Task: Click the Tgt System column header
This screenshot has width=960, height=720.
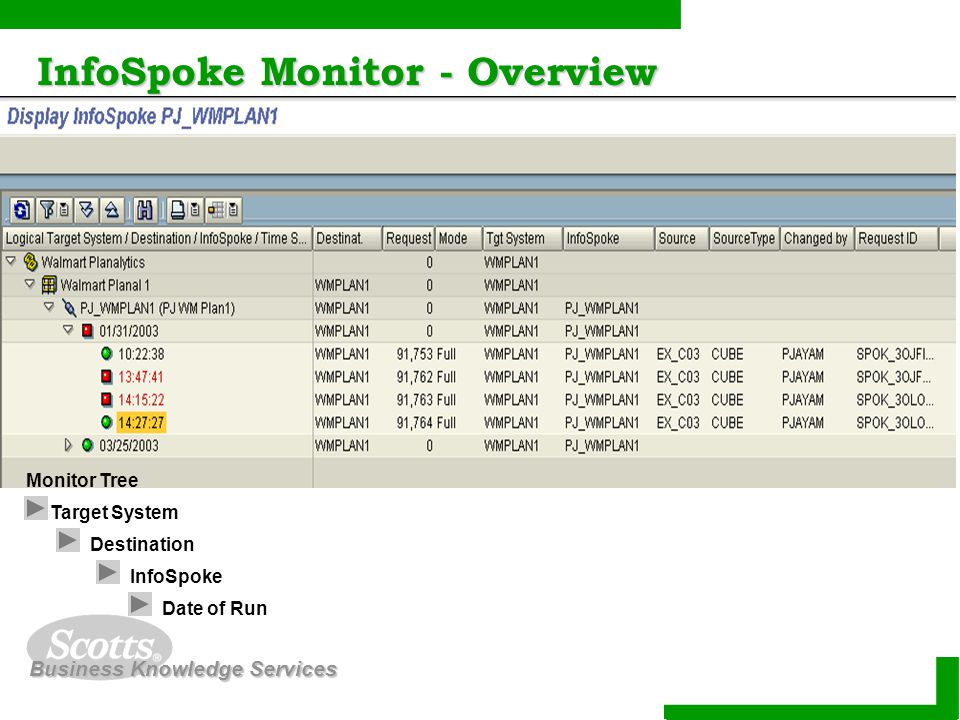Action: [x=522, y=239]
